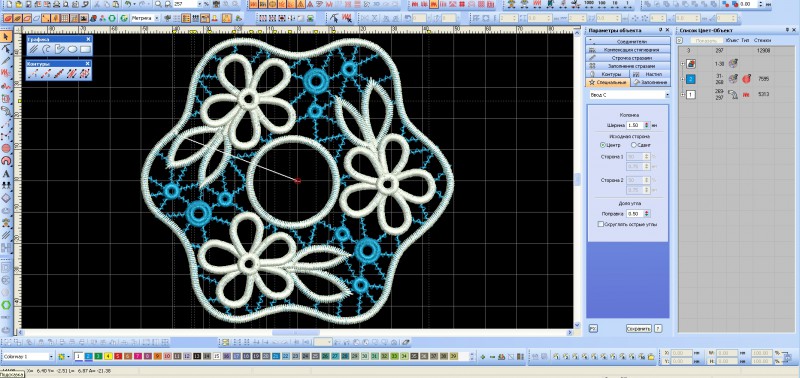Select the Сдвиг radio button
Image resolution: width=800 pixels, height=378 pixels.
[x=634, y=145]
